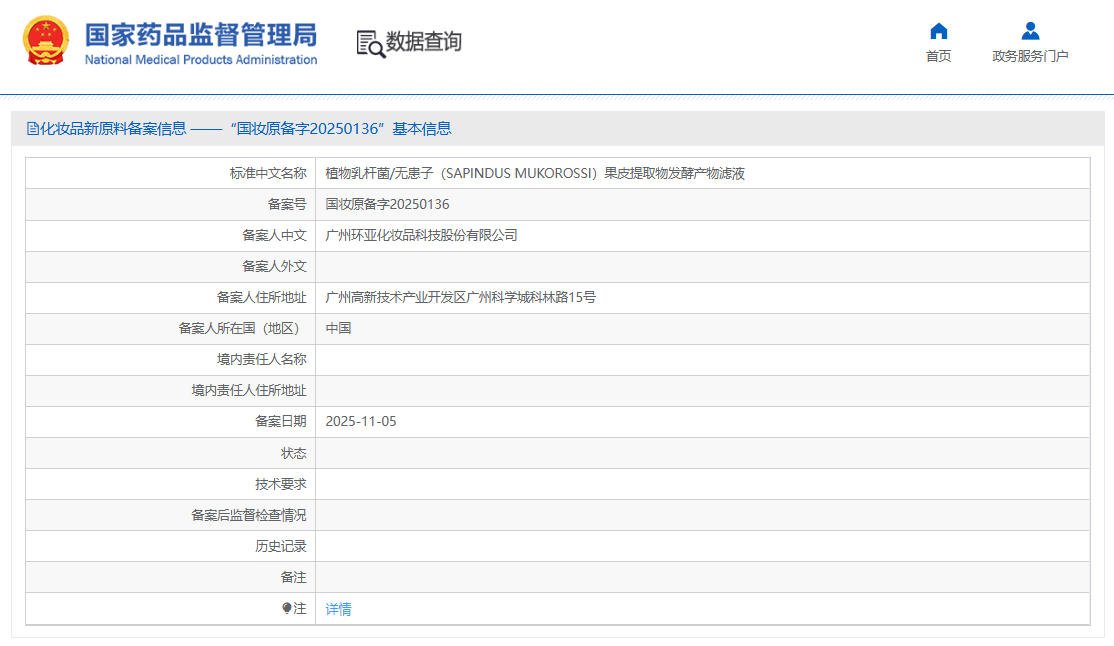The width and height of the screenshot is (1114, 646).
Task: Click the company name 广州环亚化妆品科技股份有限公司
Action: 421,235
